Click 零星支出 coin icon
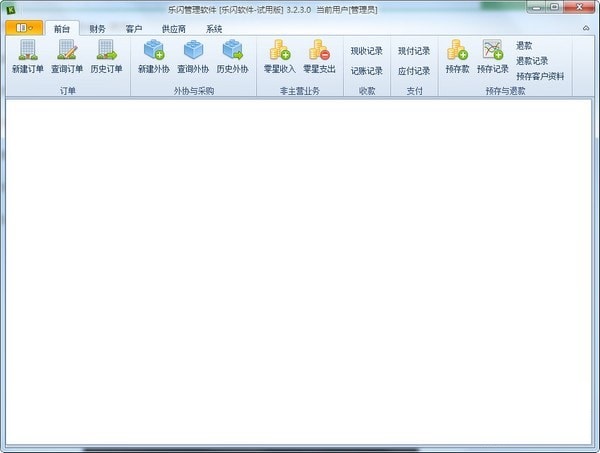This screenshot has height=453, width=600. 320,51
